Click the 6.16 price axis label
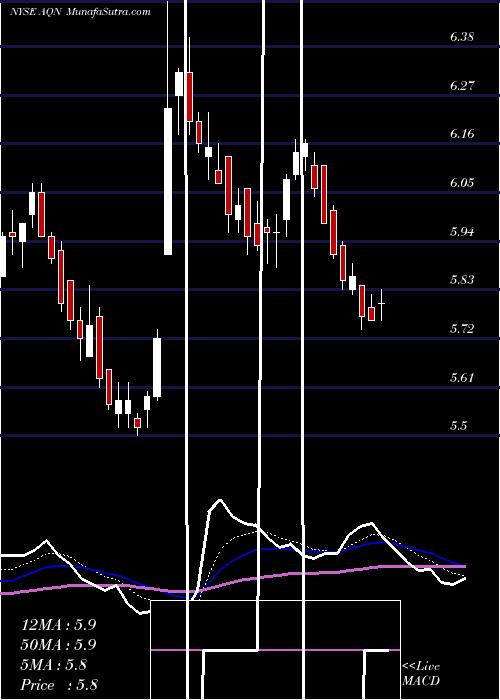The image size is (500, 700). 462,134
